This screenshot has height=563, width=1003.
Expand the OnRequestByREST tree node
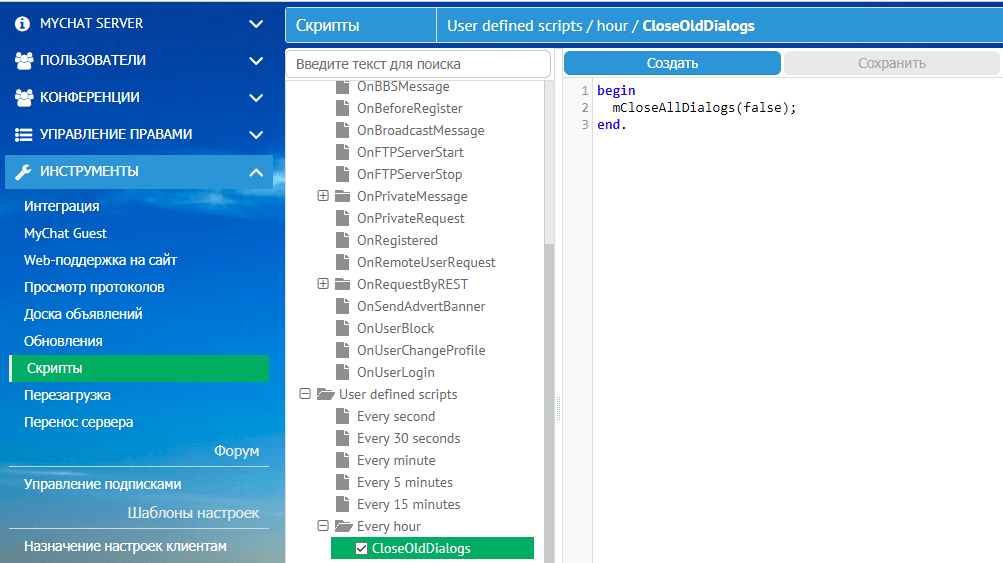[323, 284]
